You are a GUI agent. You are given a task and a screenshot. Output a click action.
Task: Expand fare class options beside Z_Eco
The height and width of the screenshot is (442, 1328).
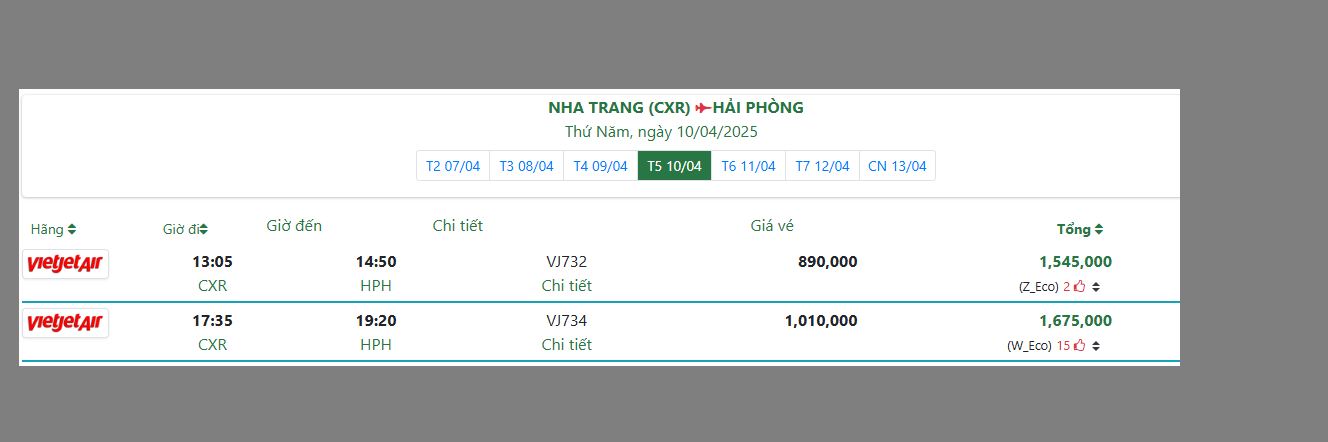1096,288
